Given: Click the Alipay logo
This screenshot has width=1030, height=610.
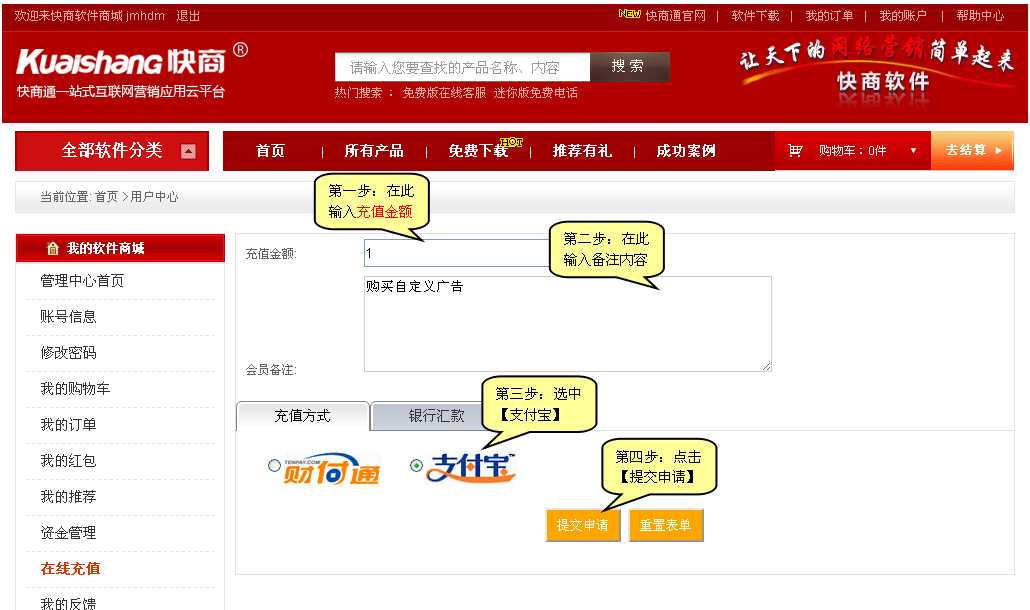Looking at the screenshot, I should [x=470, y=468].
